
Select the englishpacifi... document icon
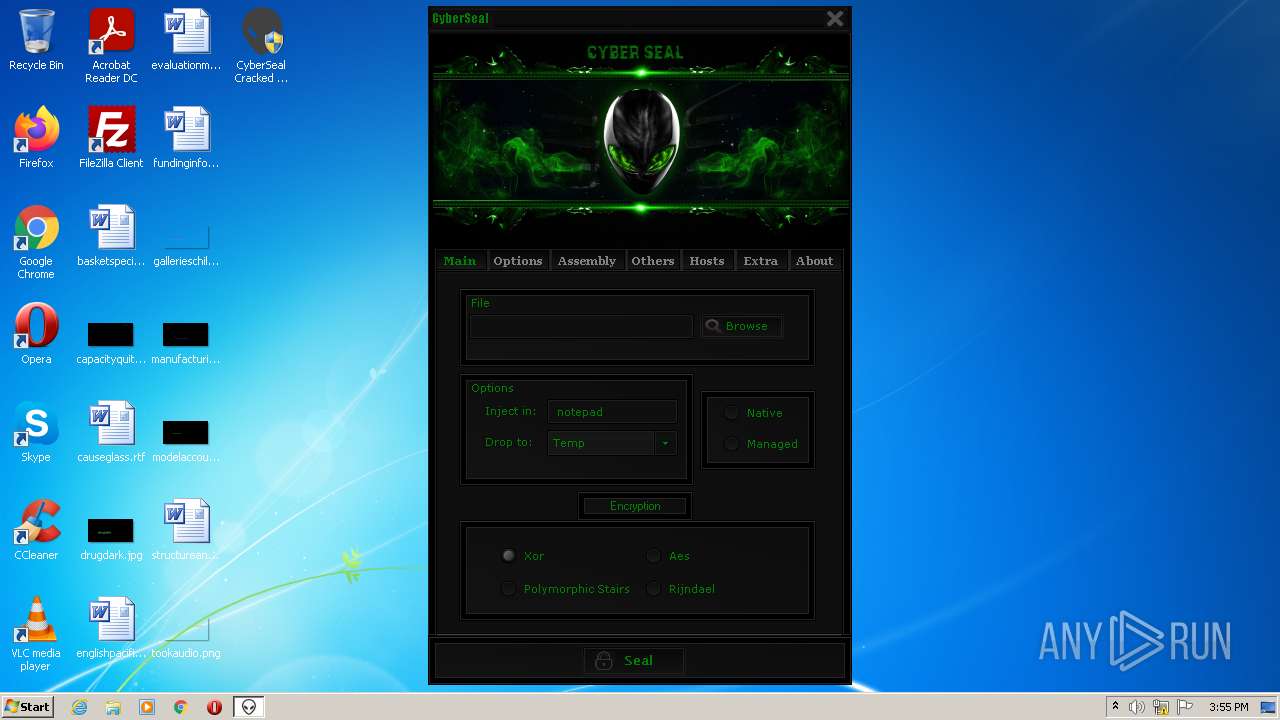click(111, 629)
